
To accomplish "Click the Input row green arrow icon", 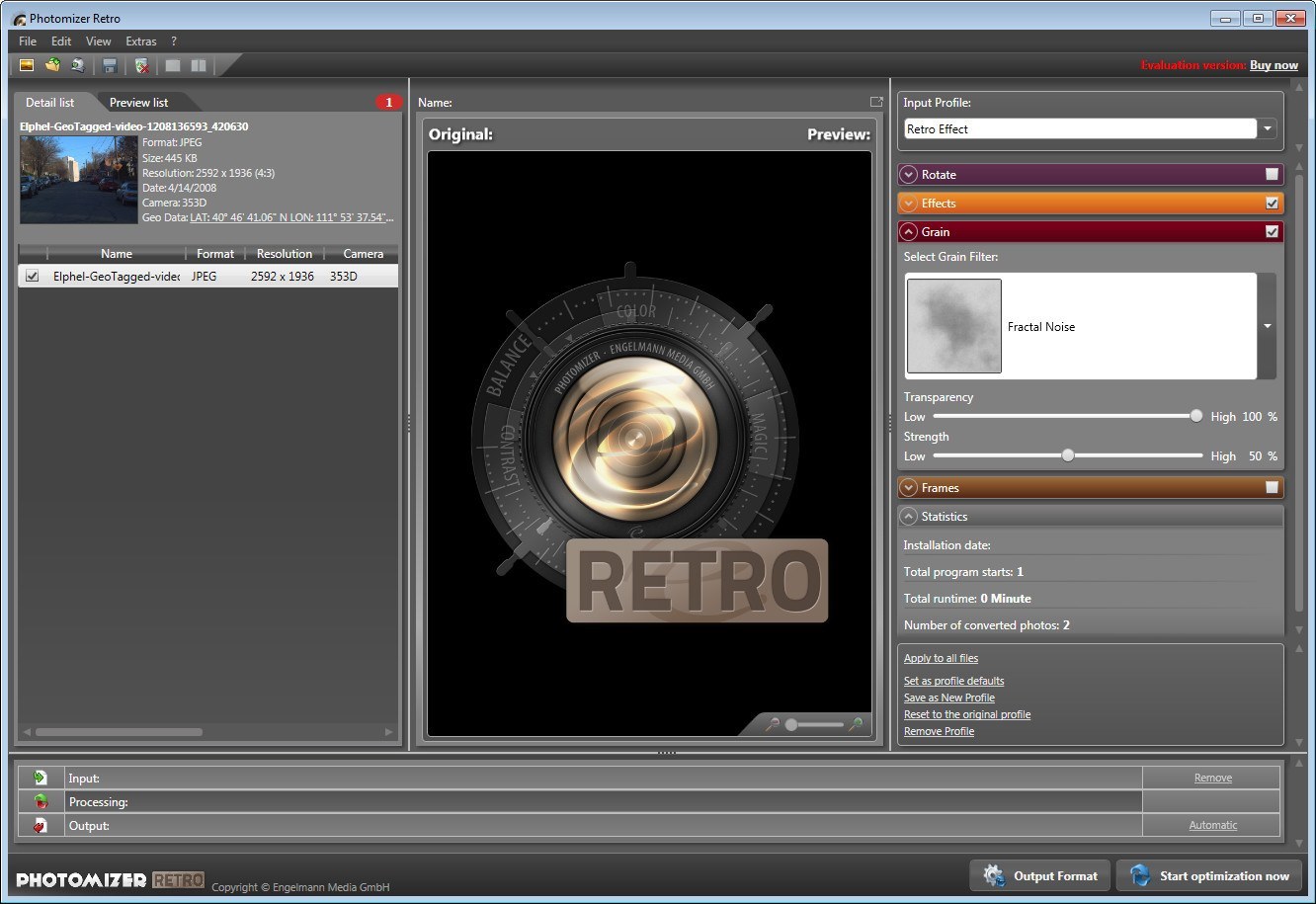I will [41, 778].
